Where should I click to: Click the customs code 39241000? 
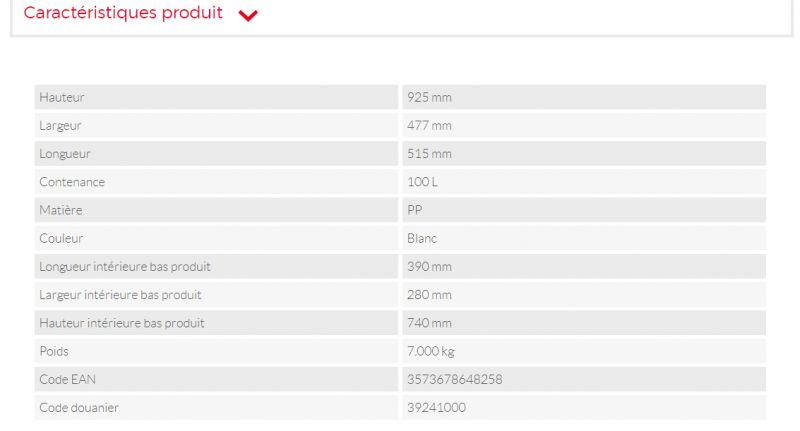tap(436, 407)
